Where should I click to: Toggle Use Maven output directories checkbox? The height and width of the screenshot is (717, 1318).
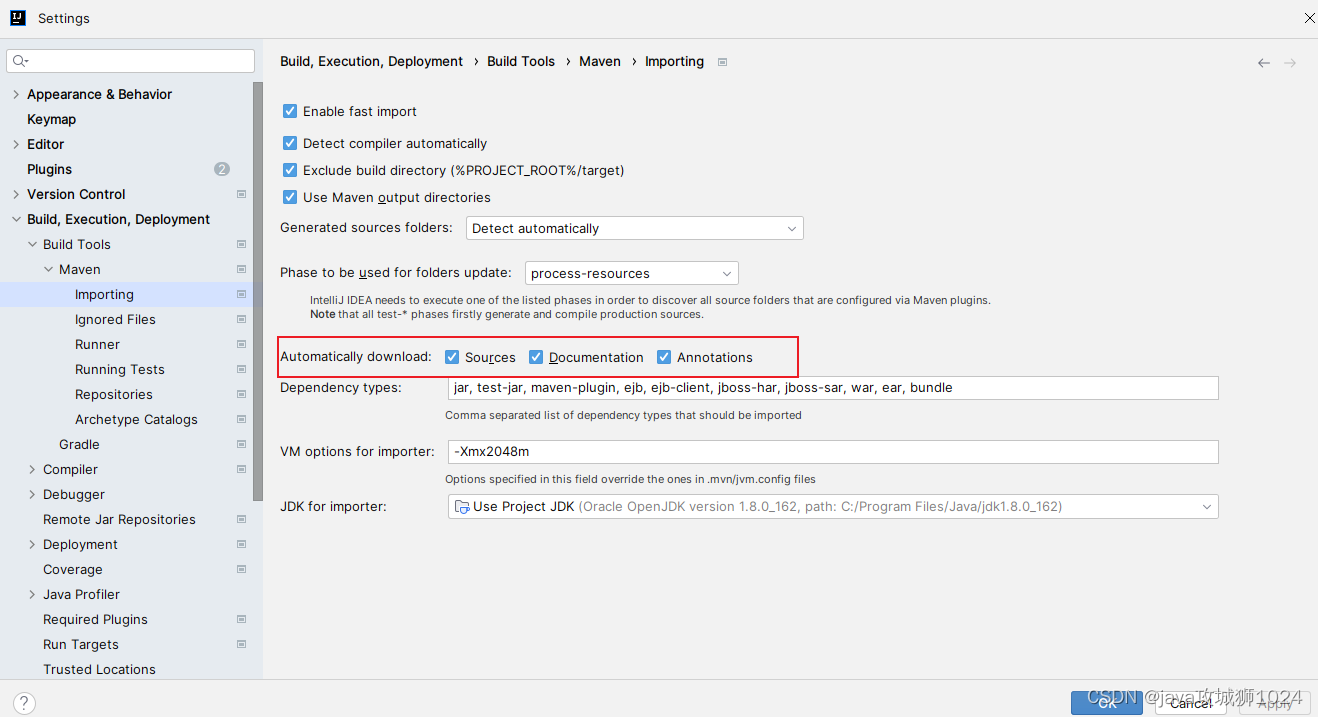click(290, 197)
